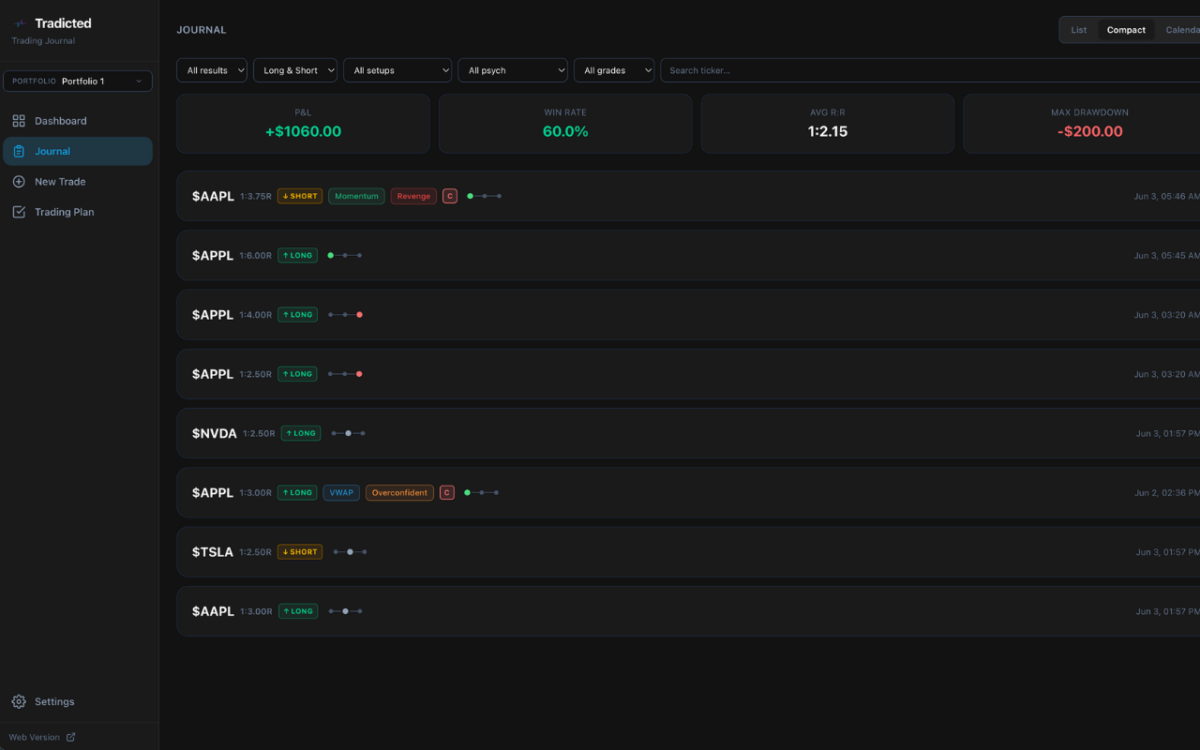Switch to Compact view
Screen dimensions: 1200x750
click(x=1126, y=30)
